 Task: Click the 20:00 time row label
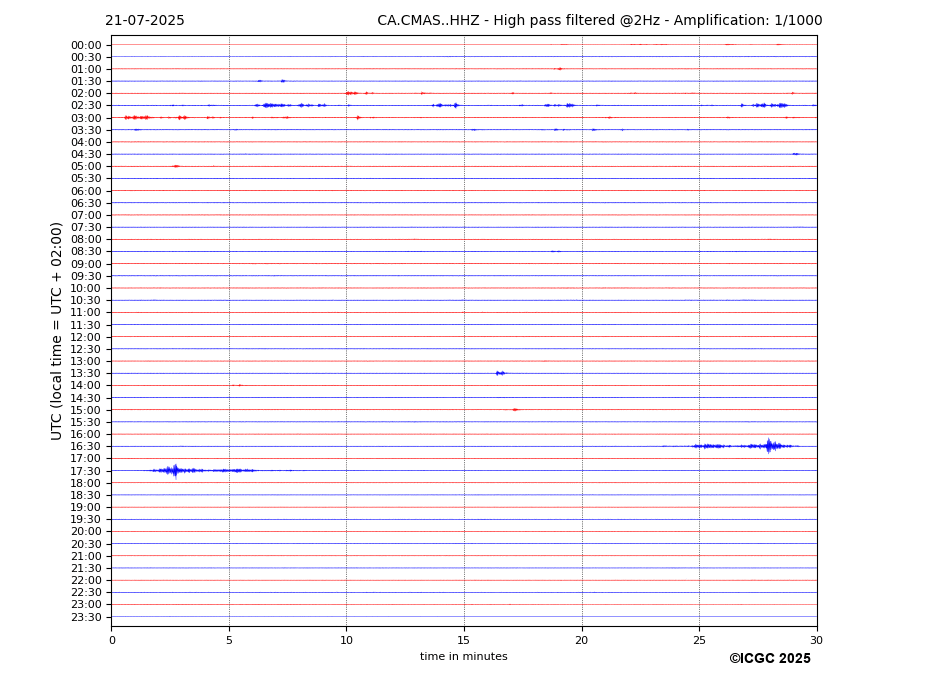click(86, 532)
